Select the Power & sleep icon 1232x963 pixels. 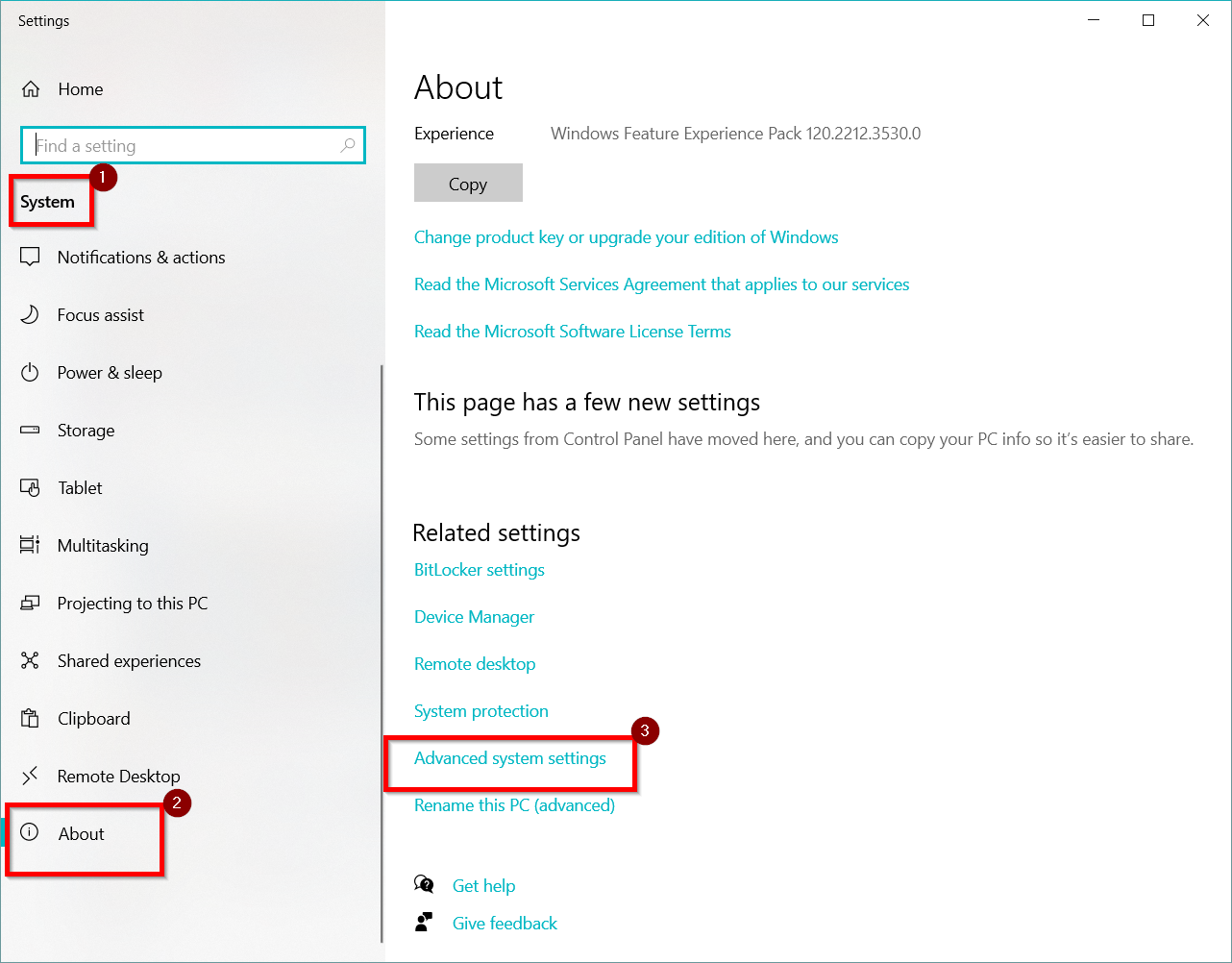[30, 372]
